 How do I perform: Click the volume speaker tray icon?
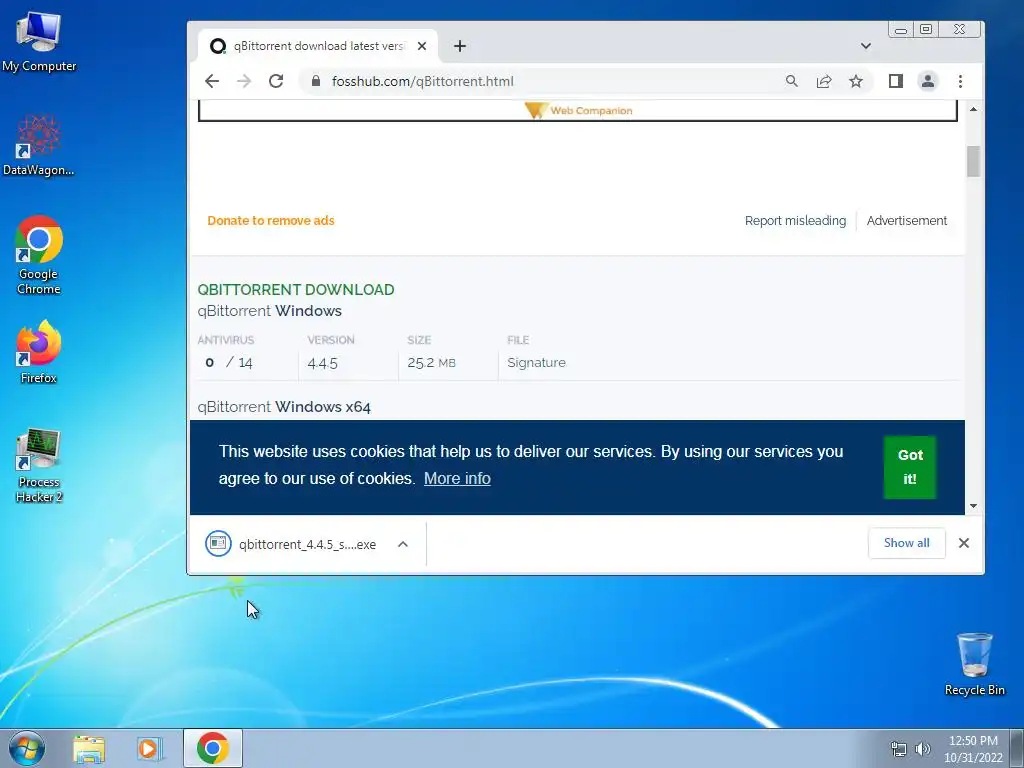click(x=923, y=749)
